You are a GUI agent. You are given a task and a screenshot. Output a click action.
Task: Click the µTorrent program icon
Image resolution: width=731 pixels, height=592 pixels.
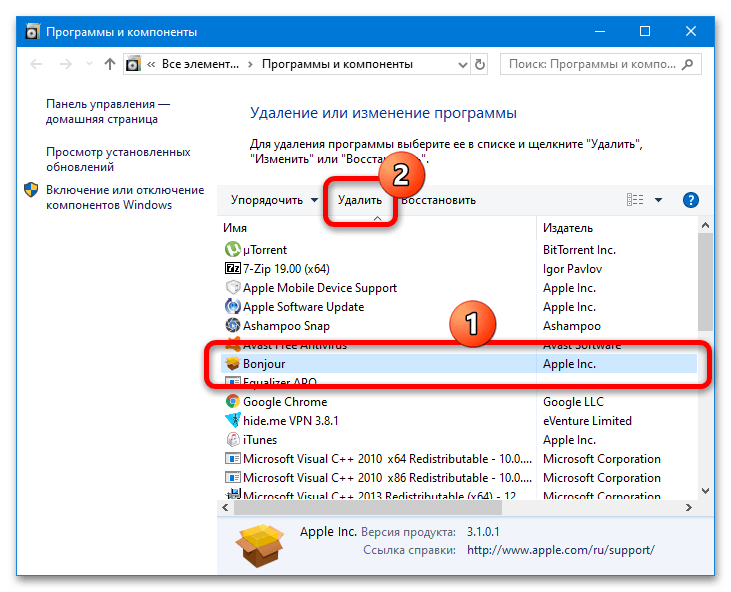(232, 249)
